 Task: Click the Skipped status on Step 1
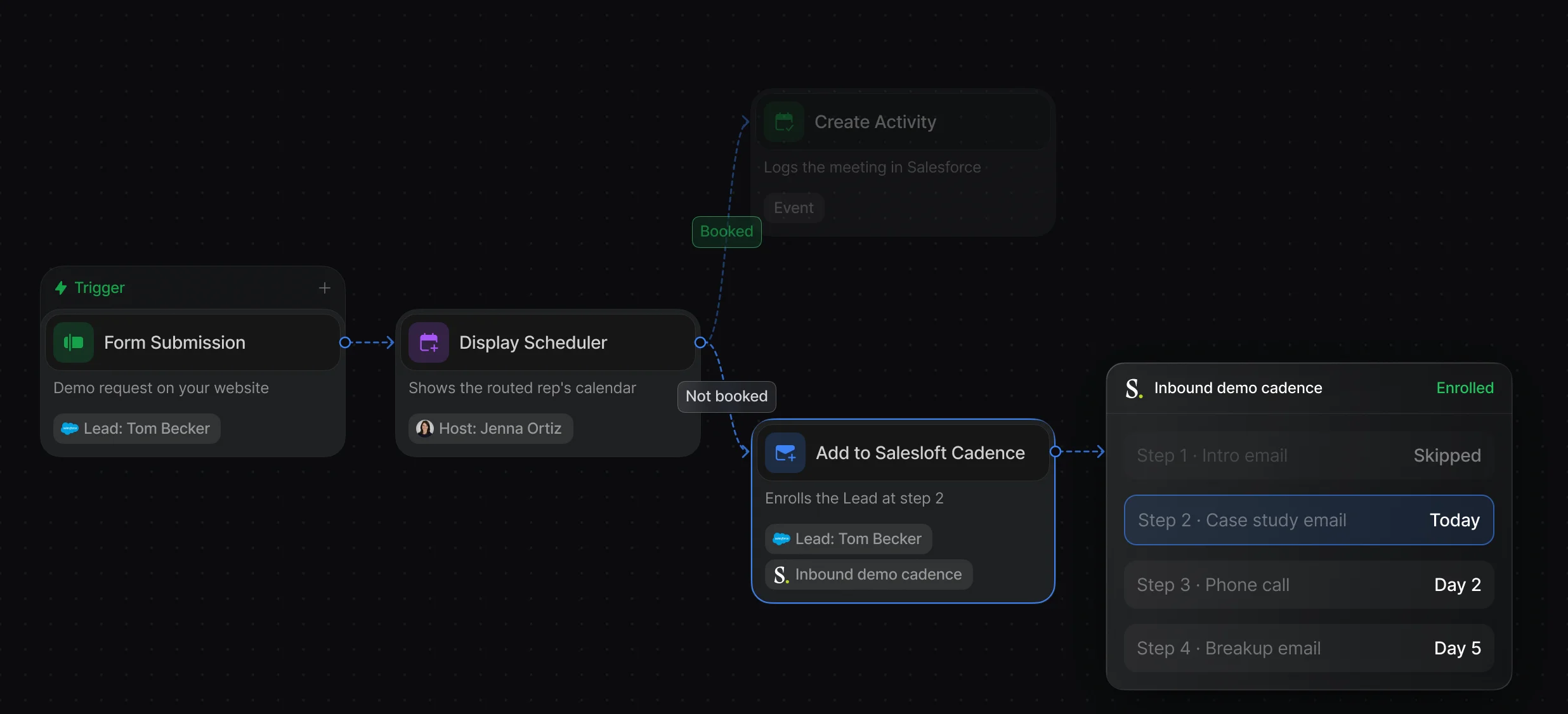1447,455
